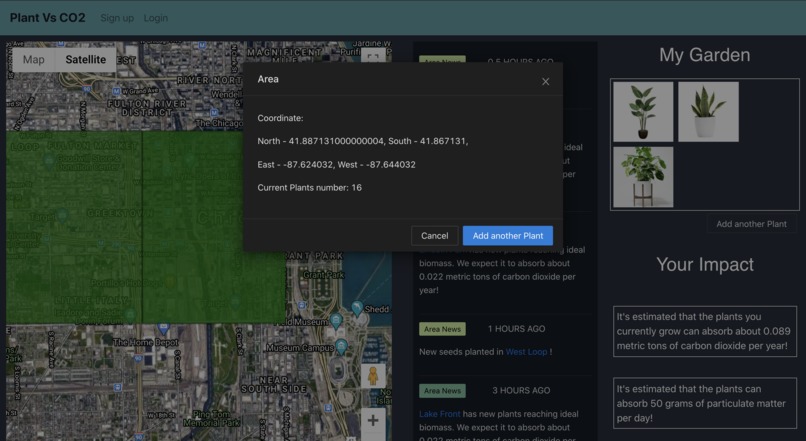Viewport: 806px width, 441px height.
Task: Switch map to Satellite view
Action: point(85,60)
